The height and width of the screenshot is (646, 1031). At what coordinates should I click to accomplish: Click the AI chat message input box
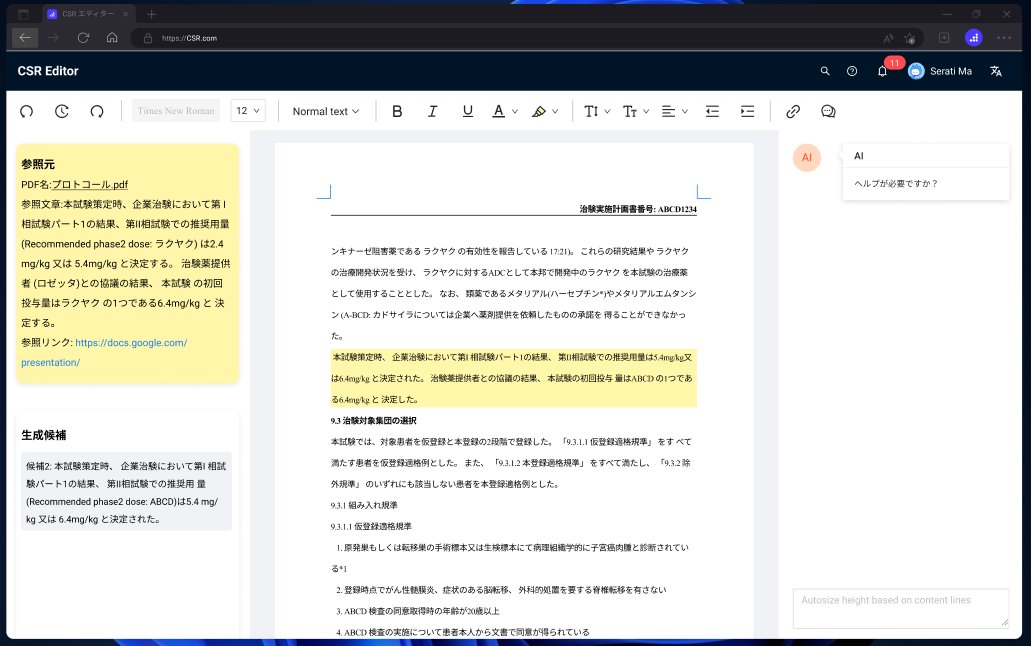[900, 608]
